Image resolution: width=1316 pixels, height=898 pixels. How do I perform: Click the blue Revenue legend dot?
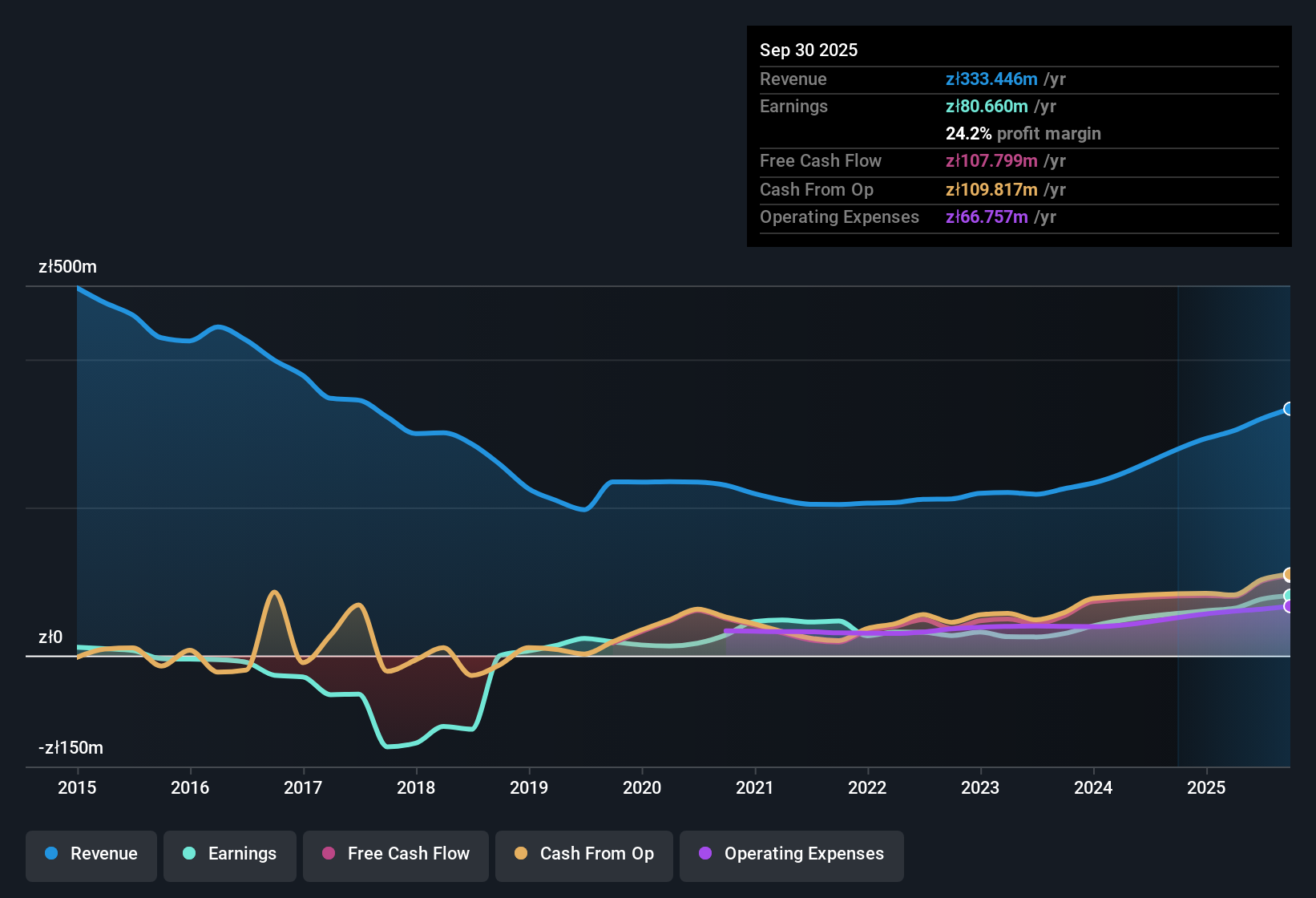click(51, 854)
